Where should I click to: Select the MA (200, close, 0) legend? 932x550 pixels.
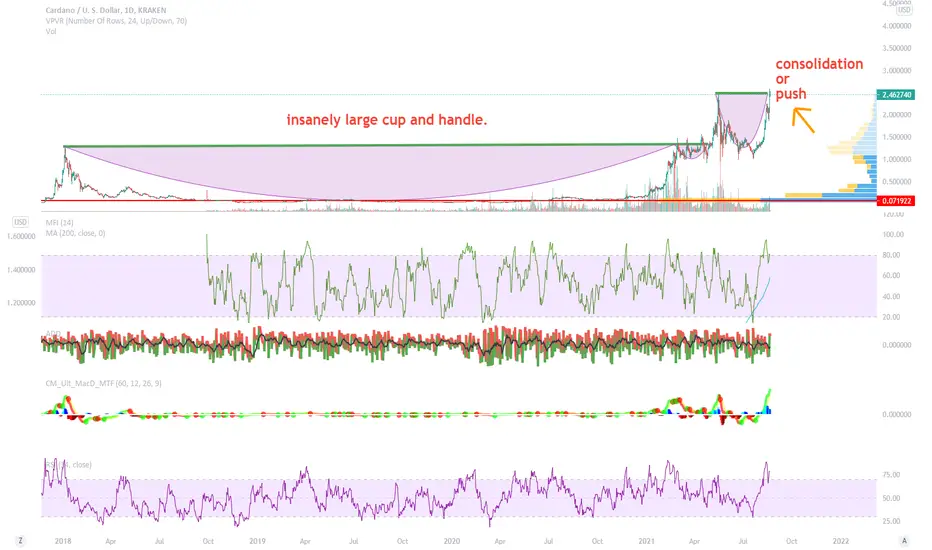(75, 233)
